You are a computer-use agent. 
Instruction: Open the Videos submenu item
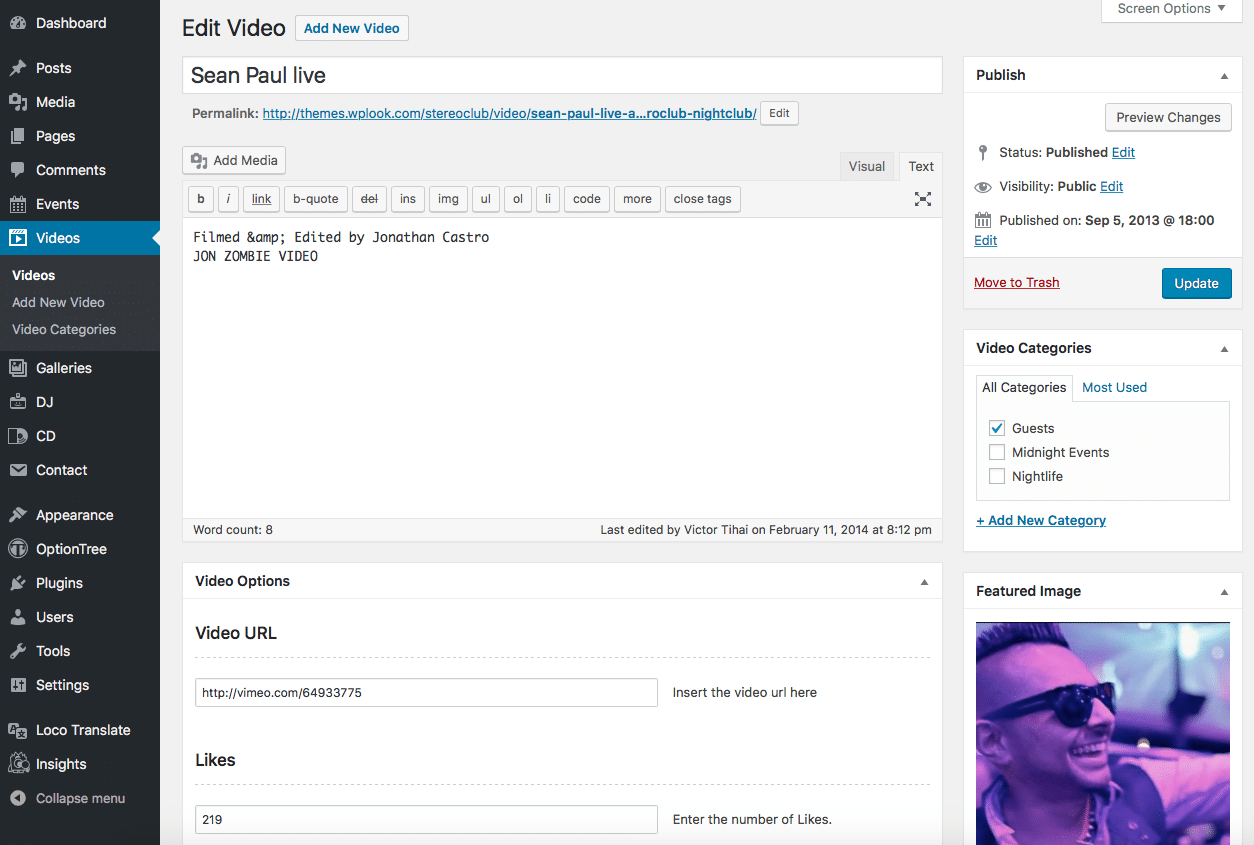[x=33, y=275]
